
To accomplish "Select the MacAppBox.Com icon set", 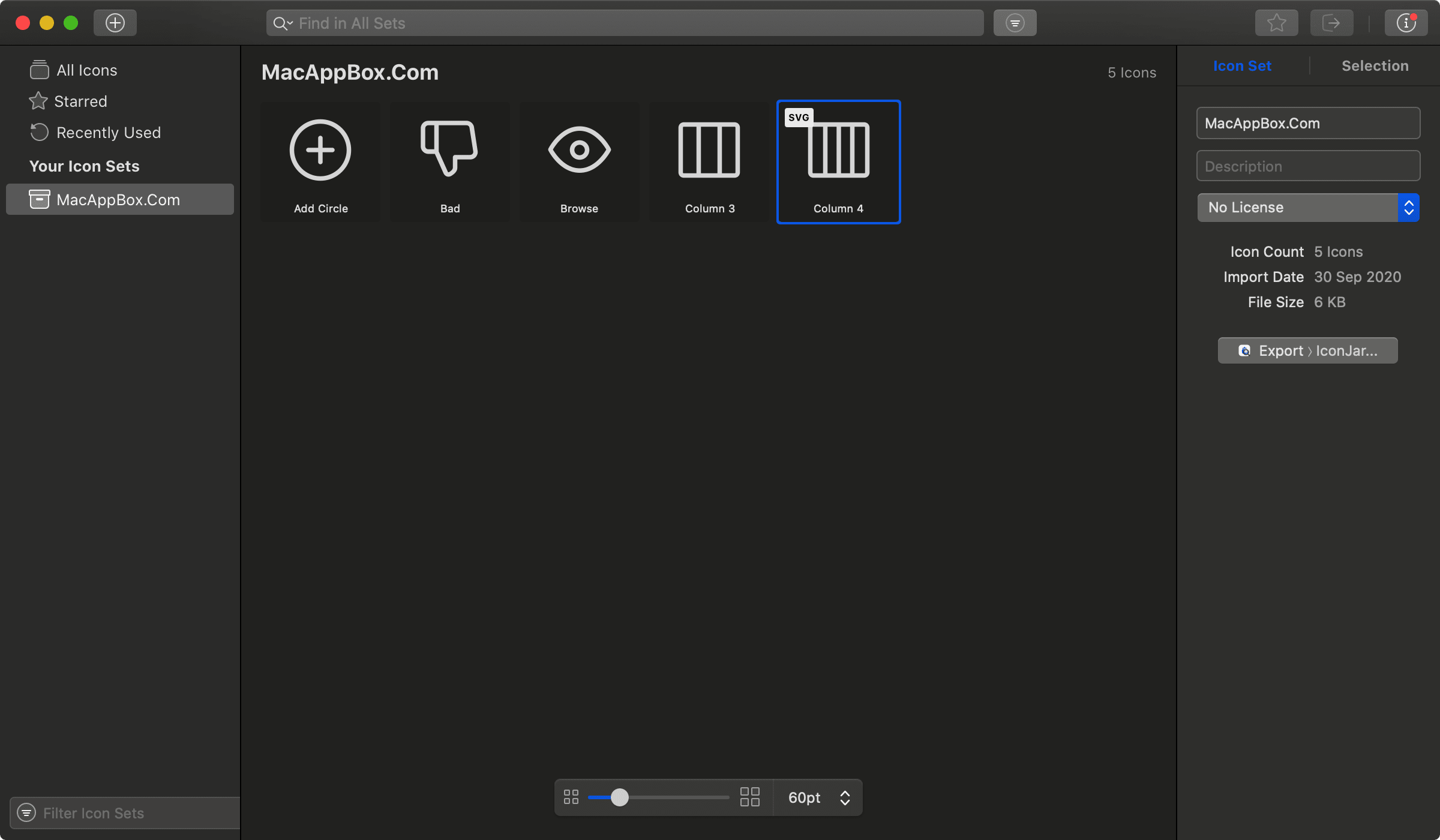I will [120, 199].
